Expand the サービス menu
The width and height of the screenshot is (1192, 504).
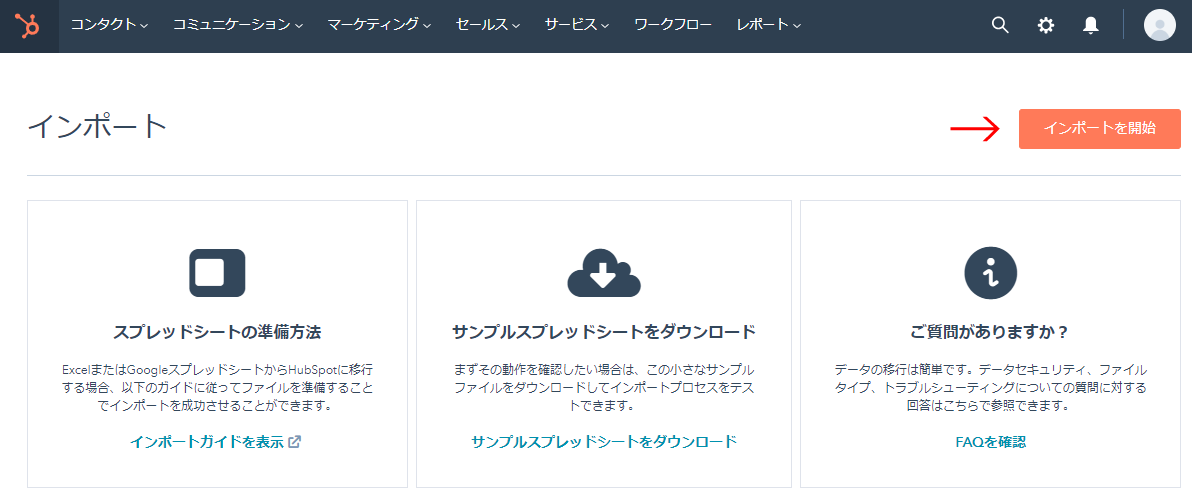[577, 25]
